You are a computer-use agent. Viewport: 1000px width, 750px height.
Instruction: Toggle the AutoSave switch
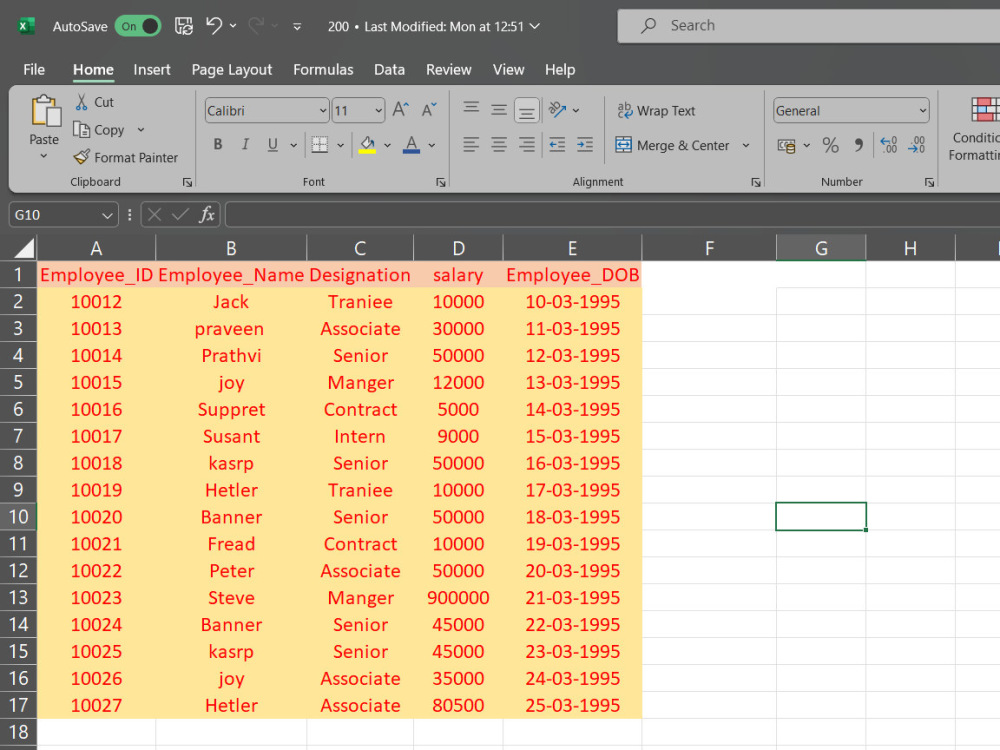pos(137,26)
